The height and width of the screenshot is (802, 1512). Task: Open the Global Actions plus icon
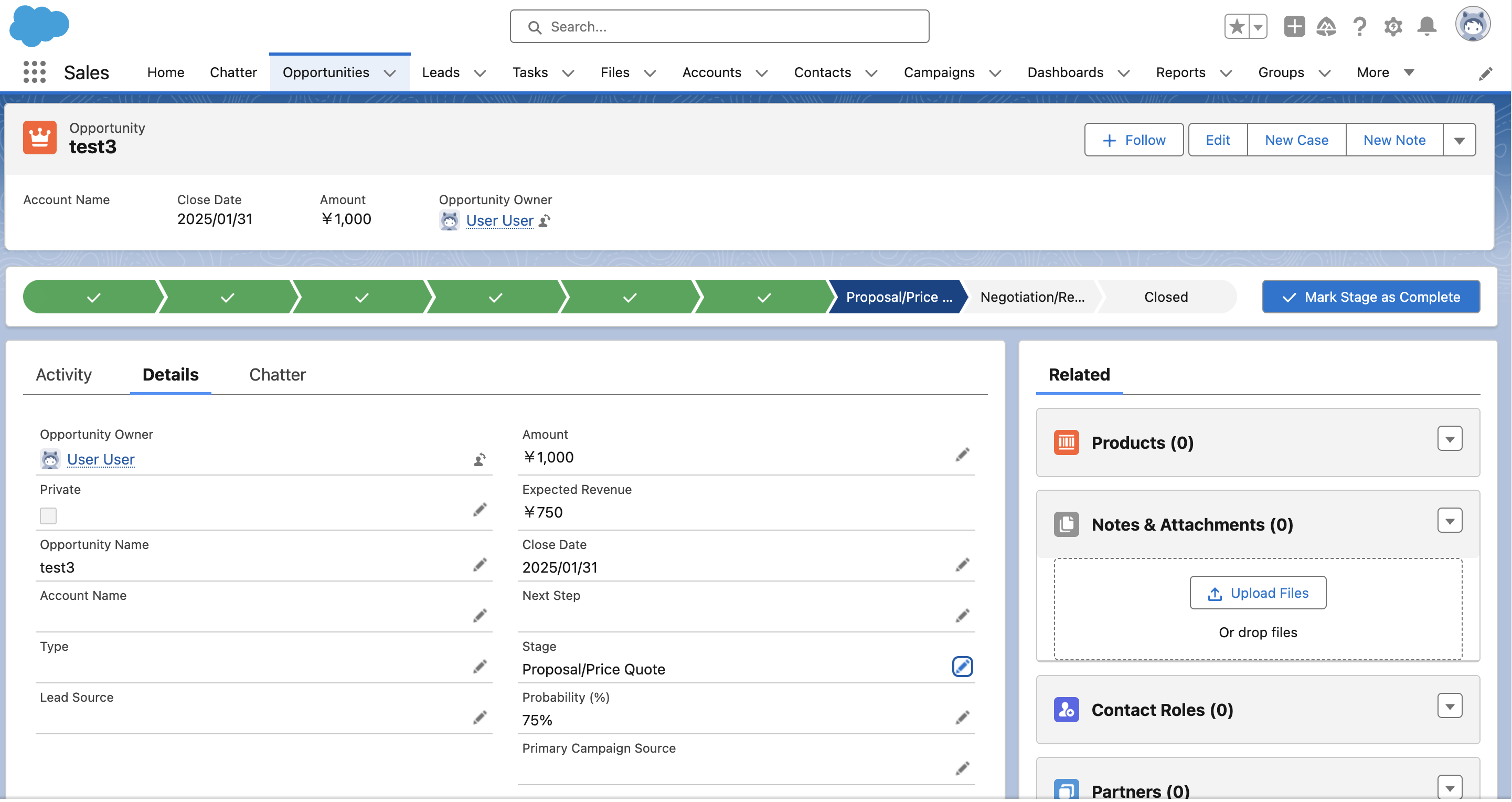1294,26
